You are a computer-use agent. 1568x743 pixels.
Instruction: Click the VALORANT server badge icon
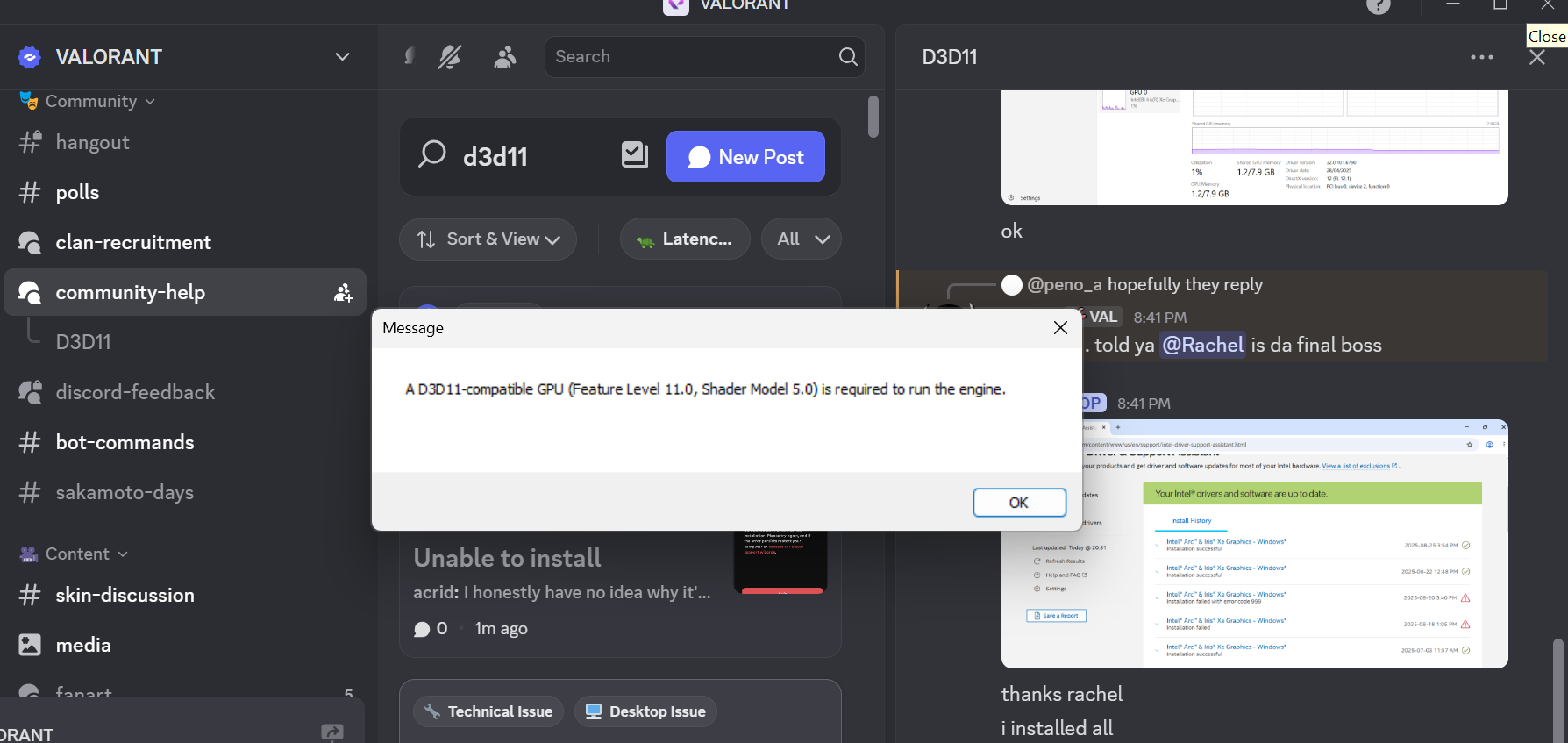[30, 57]
